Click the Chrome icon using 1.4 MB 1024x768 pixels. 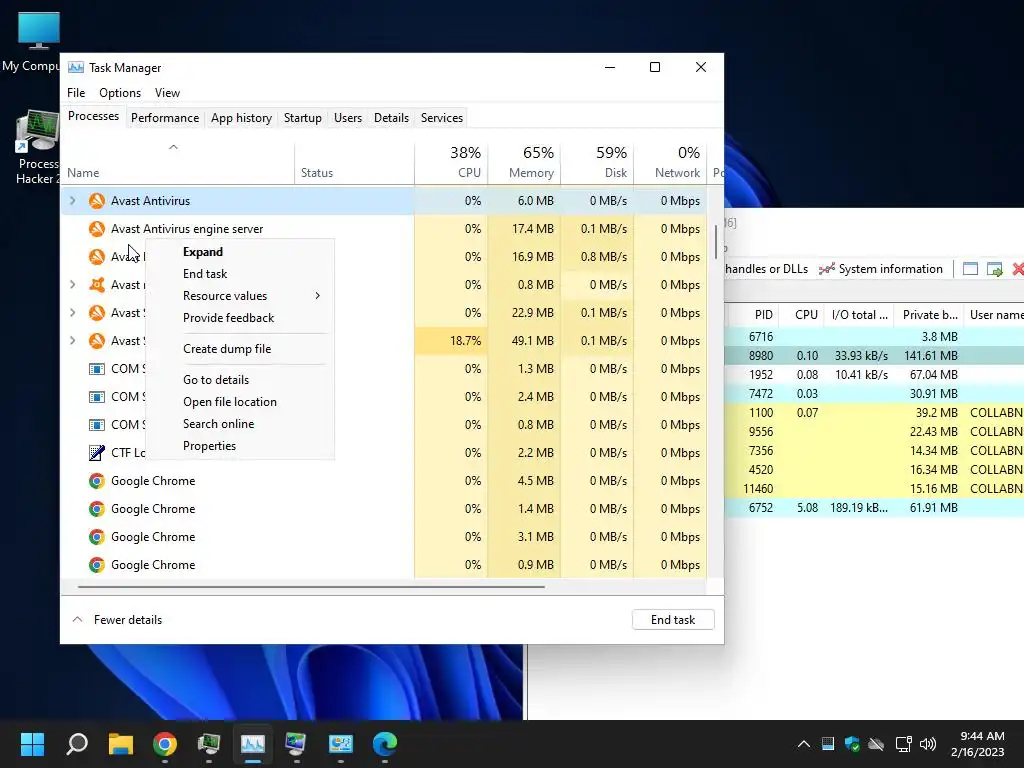(97, 509)
